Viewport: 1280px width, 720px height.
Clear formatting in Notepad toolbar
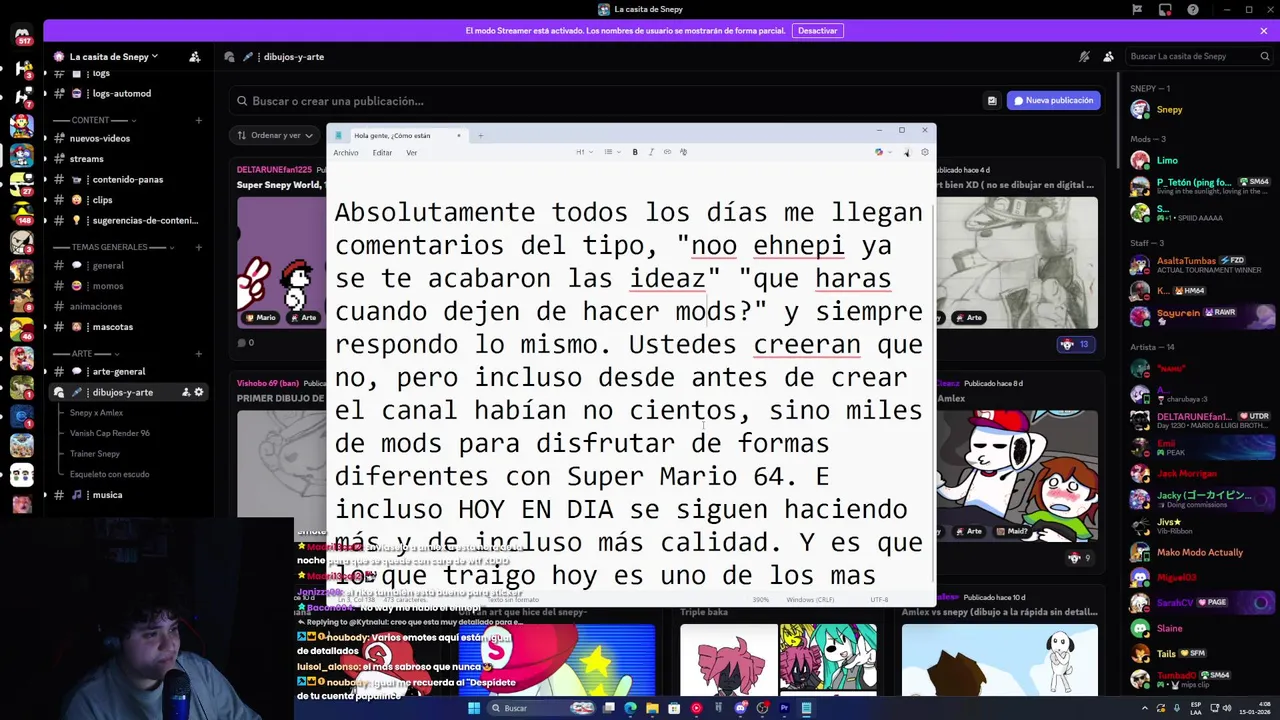click(683, 152)
